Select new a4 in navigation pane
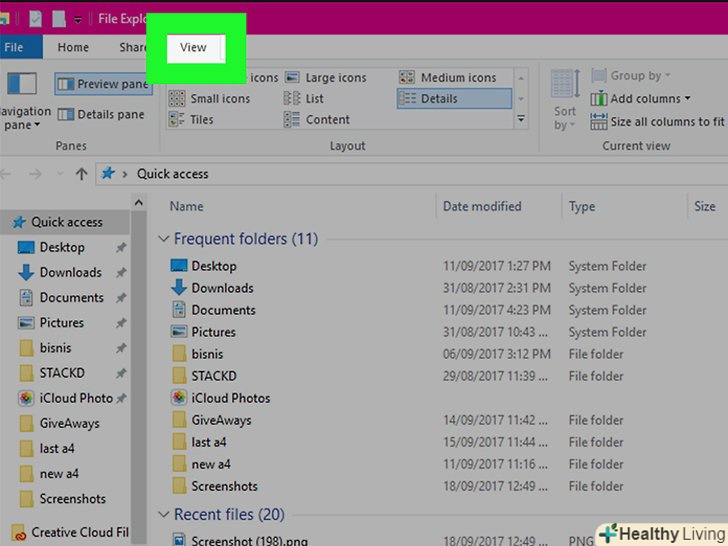Image resolution: width=728 pixels, height=546 pixels. [59, 473]
